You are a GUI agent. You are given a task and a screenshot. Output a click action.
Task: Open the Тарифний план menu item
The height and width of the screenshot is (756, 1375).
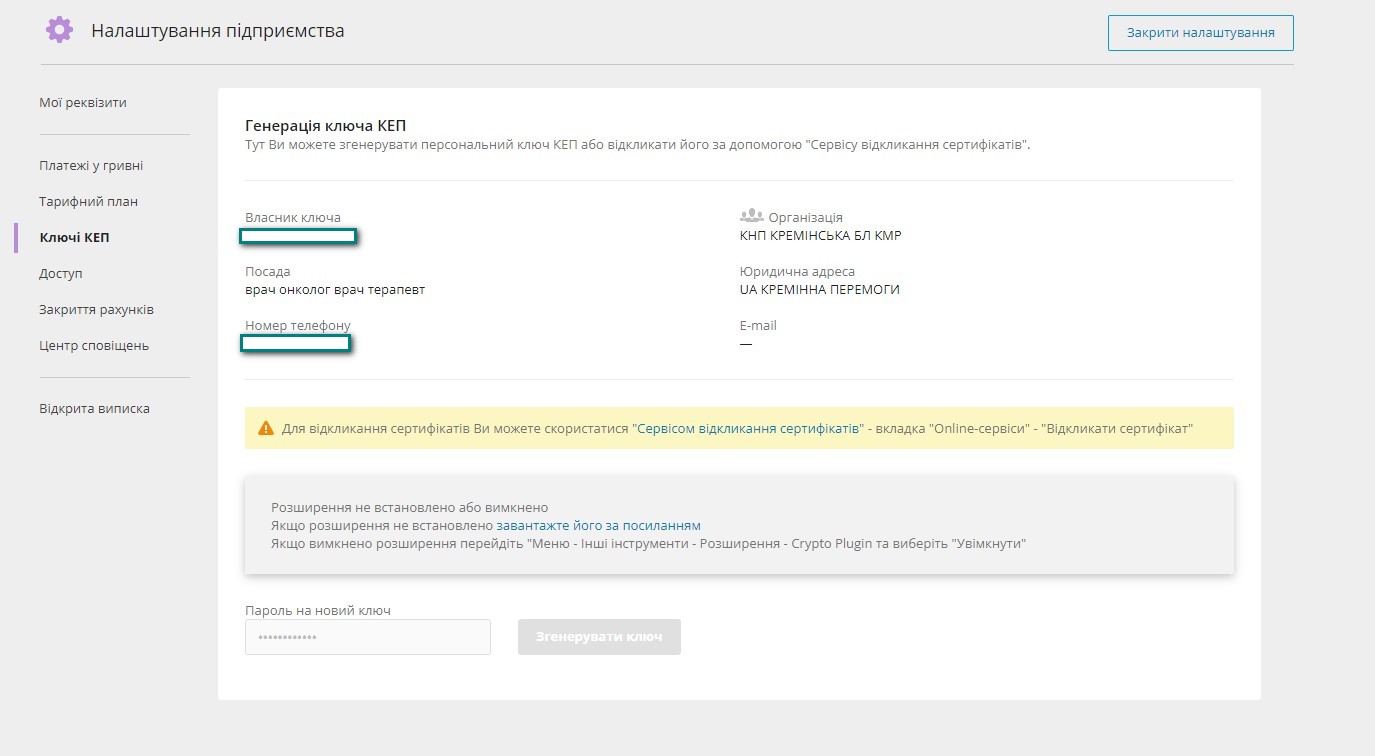tap(88, 201)
